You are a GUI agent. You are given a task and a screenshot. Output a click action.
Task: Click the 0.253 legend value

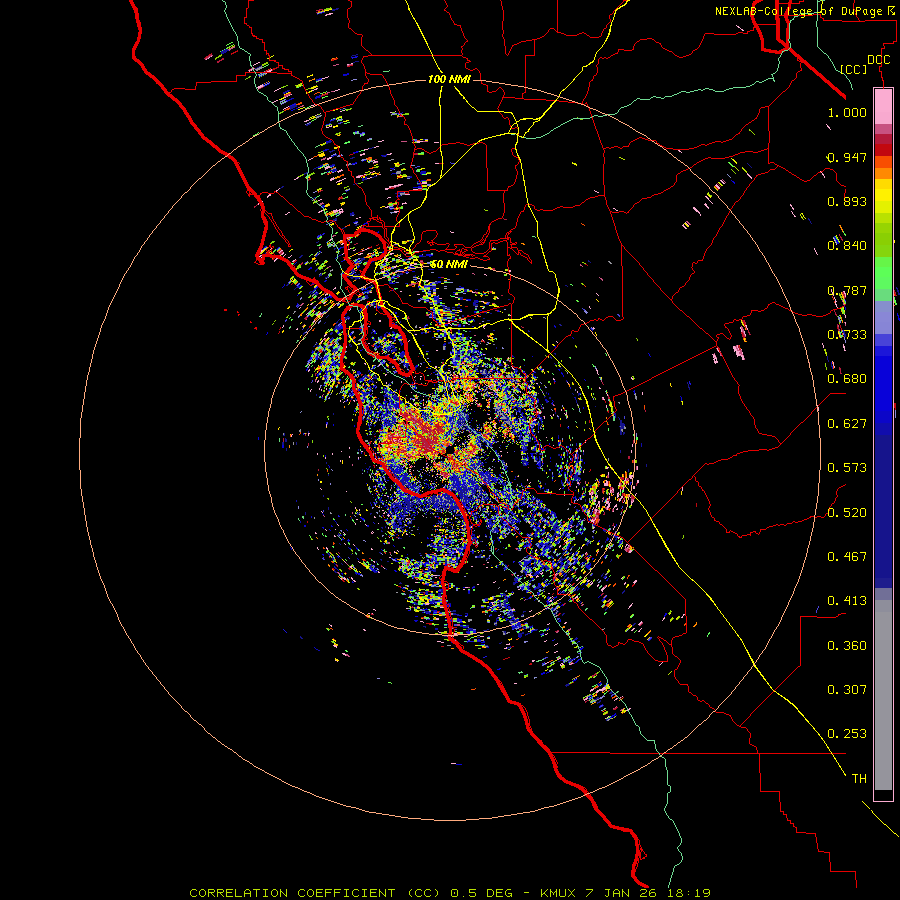847,734
